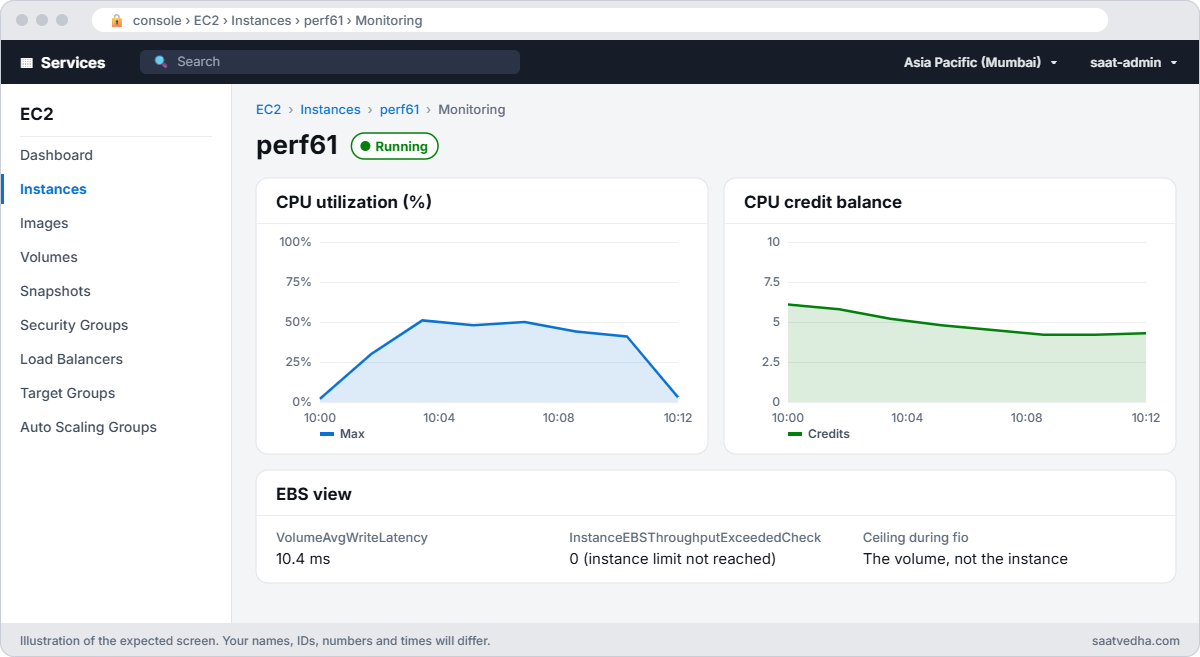Image resolution: width=1200 pixels, height=657 pixels.
Task: Go to Images in the sidebar
Action: pyautogui.click(x=44, y=223)
